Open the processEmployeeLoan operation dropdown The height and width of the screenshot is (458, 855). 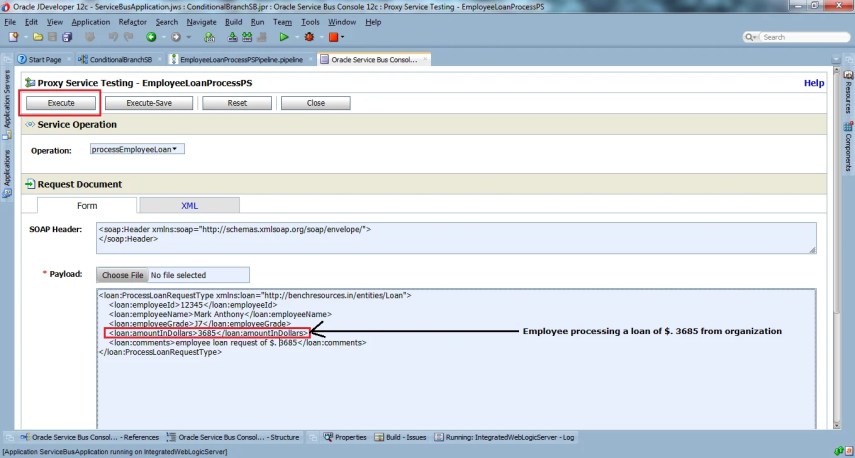[137, 149]
